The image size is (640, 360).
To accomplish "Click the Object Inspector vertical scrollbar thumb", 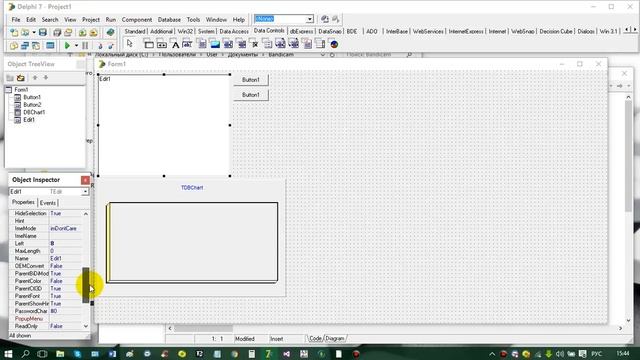I will (x=86, y=285).
